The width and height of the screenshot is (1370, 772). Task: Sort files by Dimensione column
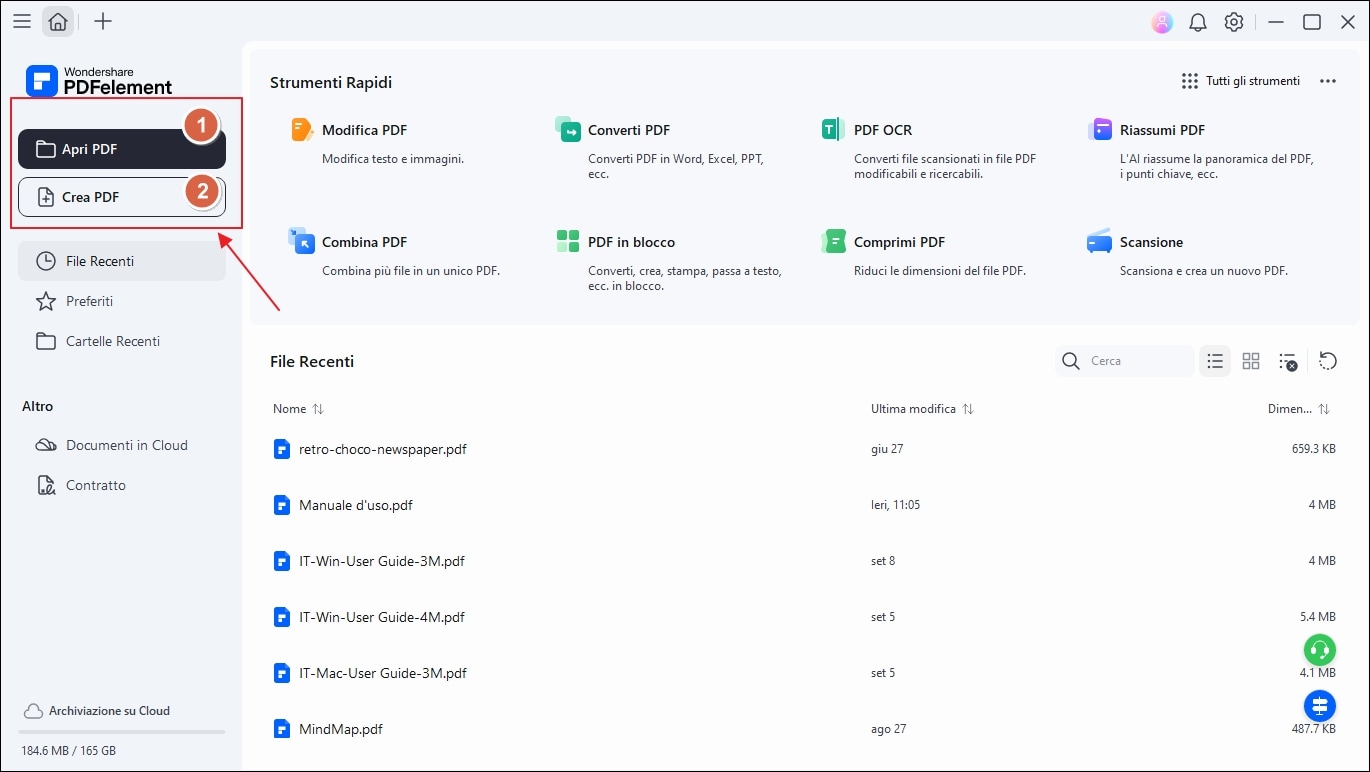[x=1299, y=409]
